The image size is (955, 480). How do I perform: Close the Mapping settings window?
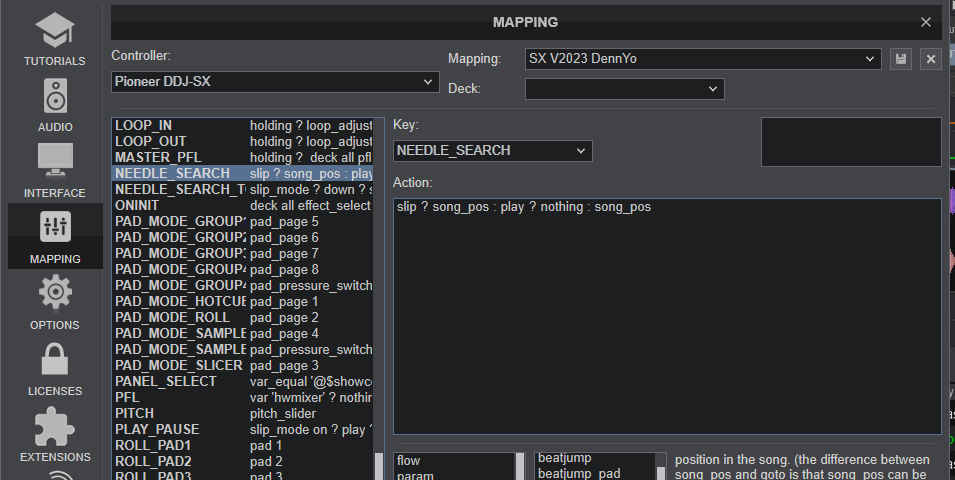click(926, 22)
